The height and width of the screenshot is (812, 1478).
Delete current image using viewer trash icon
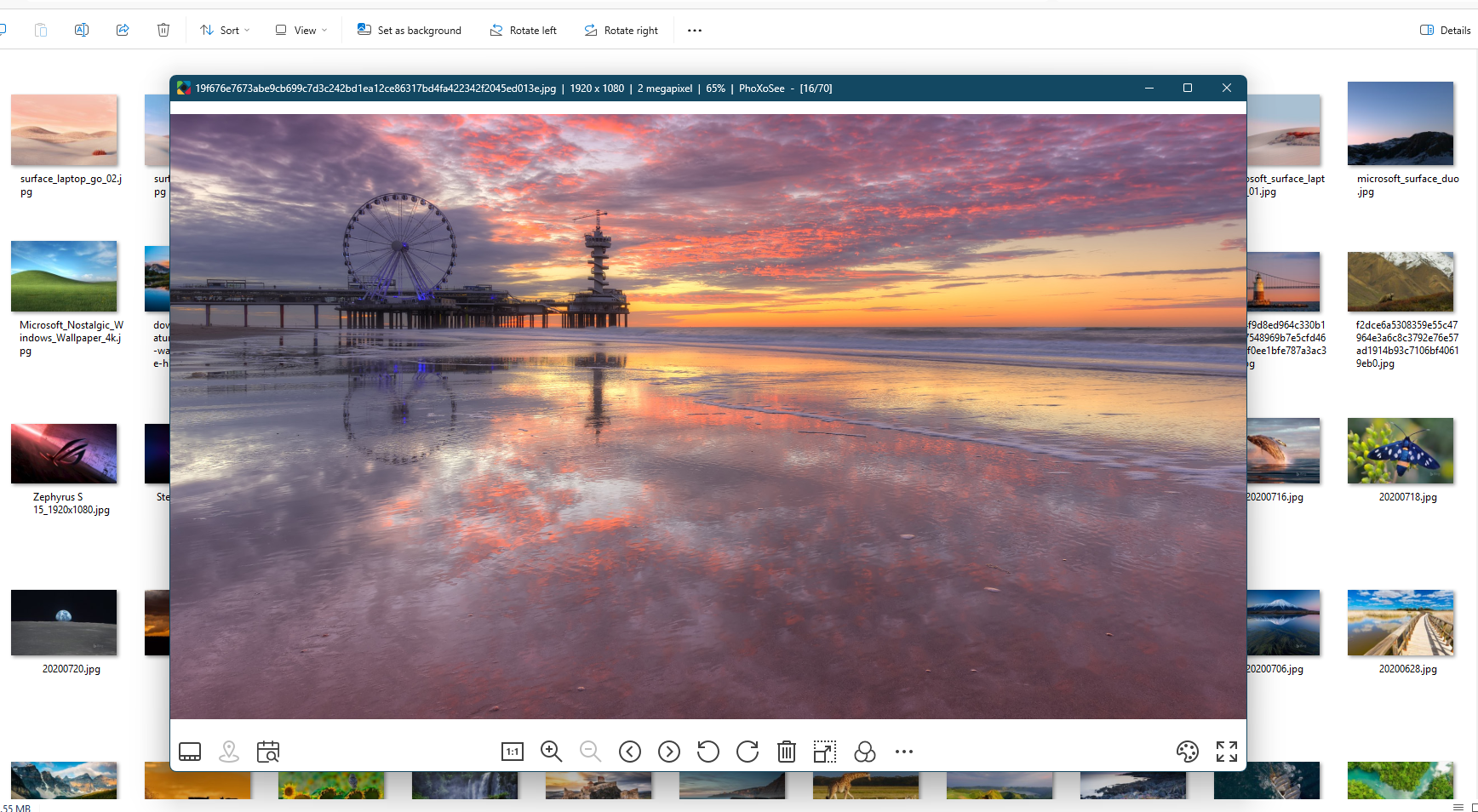coord(787,752)
